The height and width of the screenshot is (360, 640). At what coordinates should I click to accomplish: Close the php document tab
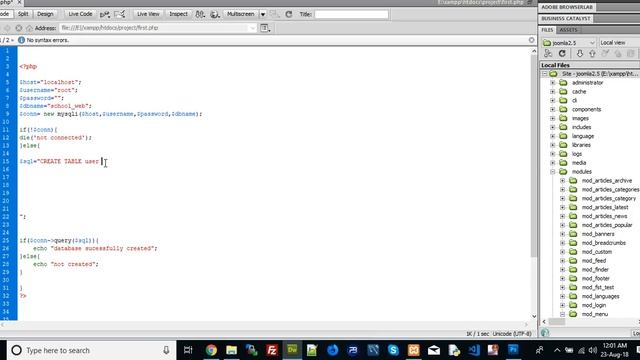coord(19,2)
